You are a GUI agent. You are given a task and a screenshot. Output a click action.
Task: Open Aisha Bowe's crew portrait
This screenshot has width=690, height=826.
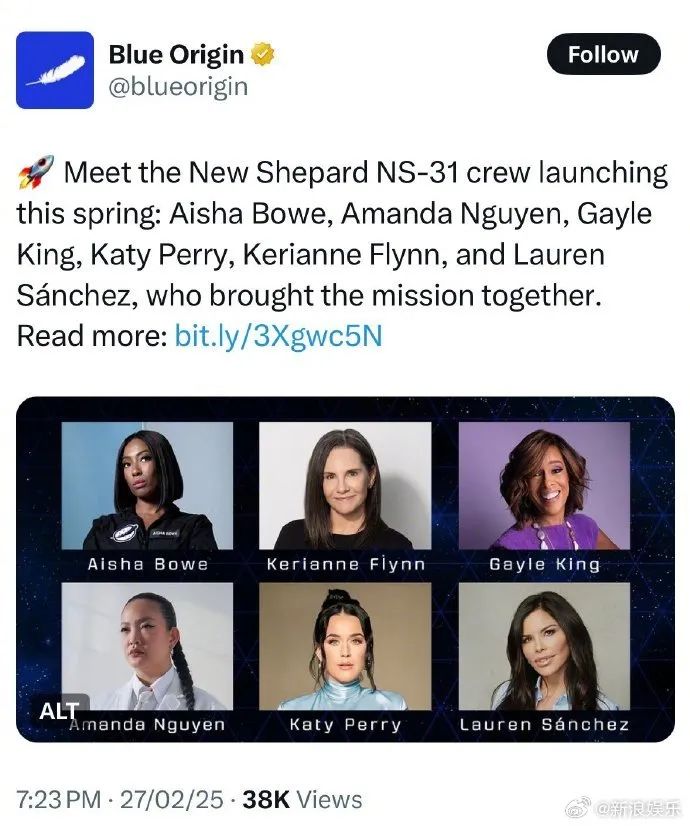click(x=147, y=486)
